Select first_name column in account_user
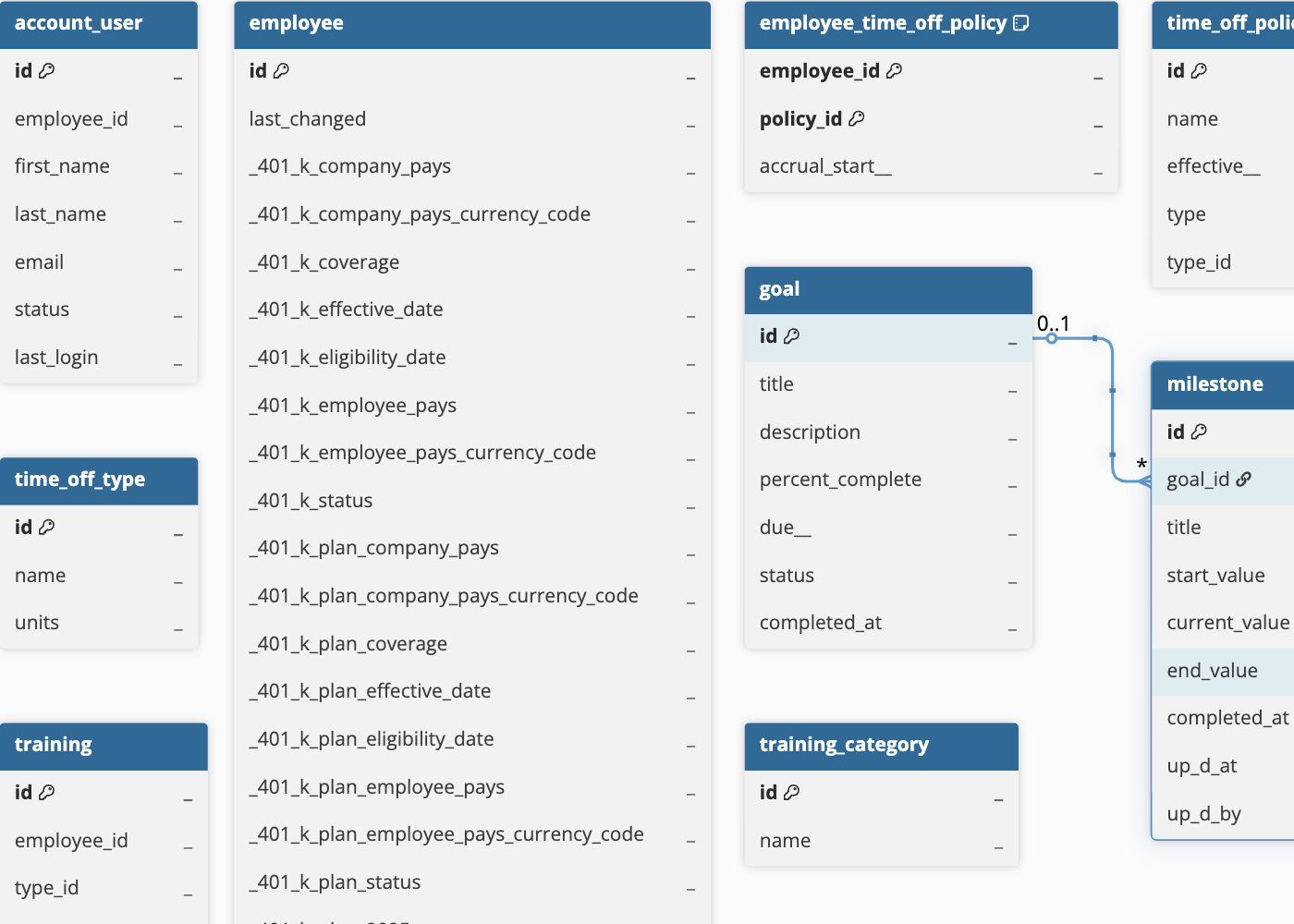This screenshot has height=924, width=1294. point(99,166)
